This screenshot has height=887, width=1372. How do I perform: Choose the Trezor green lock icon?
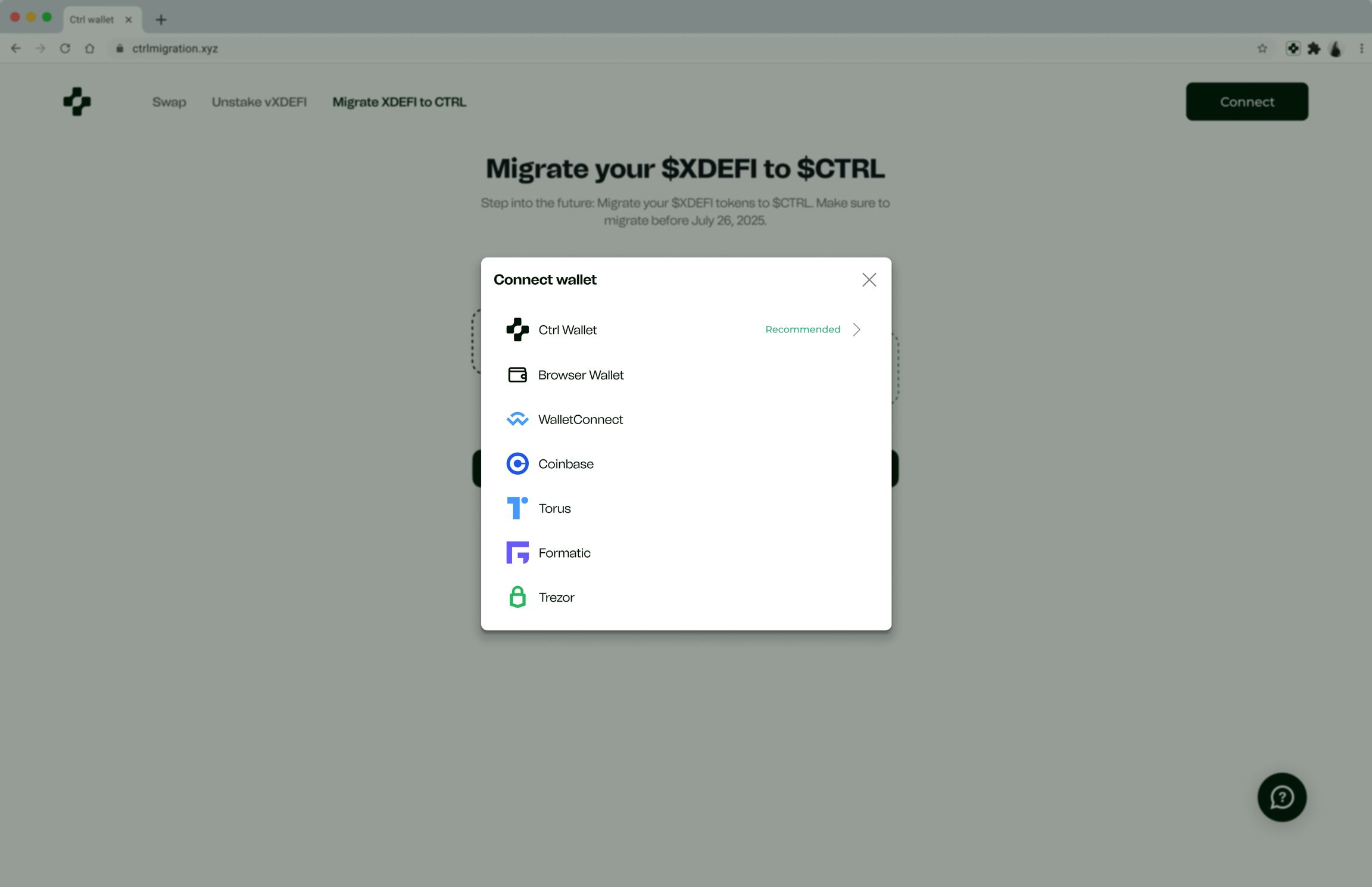point(517,597)
